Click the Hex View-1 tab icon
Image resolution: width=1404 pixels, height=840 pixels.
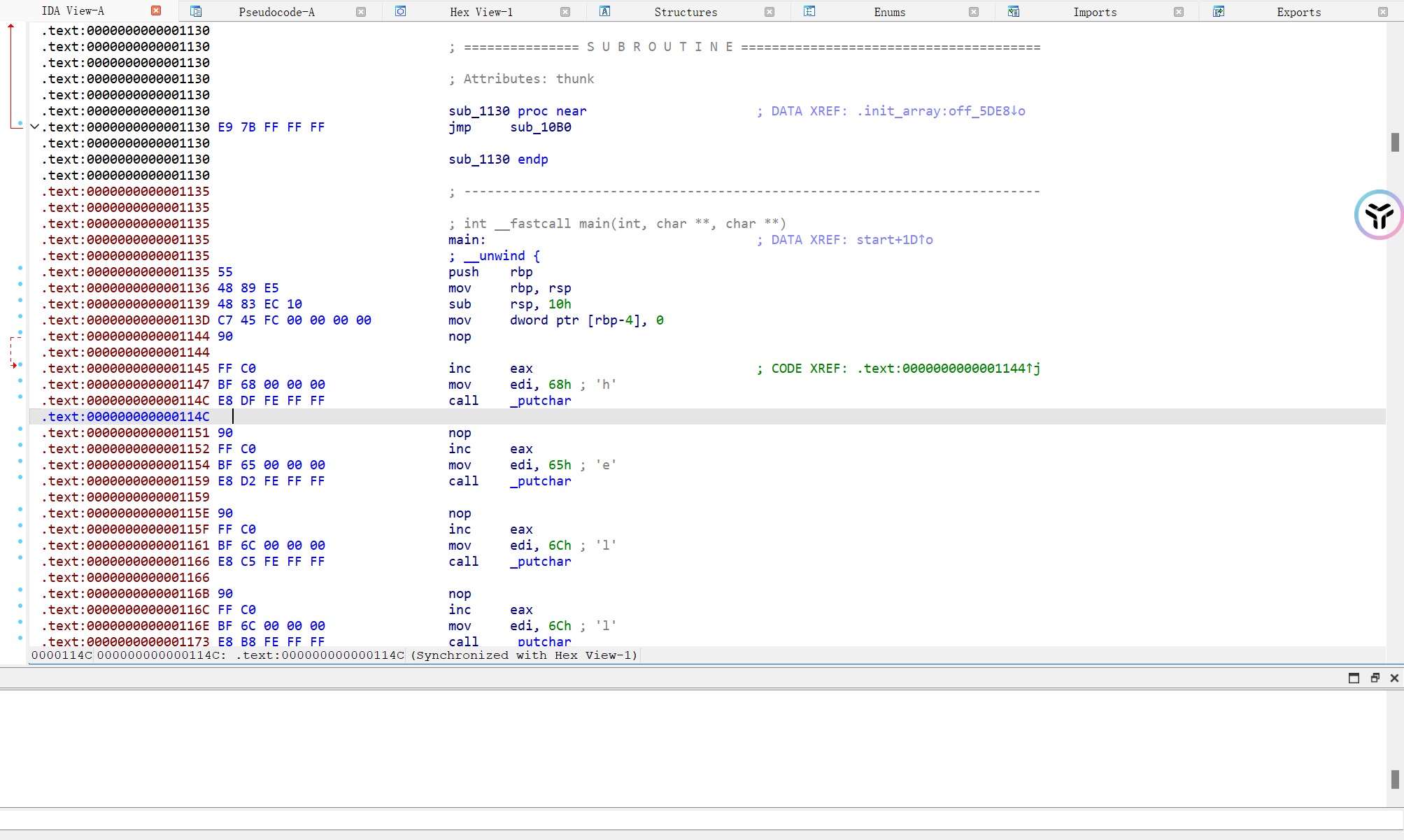(x=400, y=11)
